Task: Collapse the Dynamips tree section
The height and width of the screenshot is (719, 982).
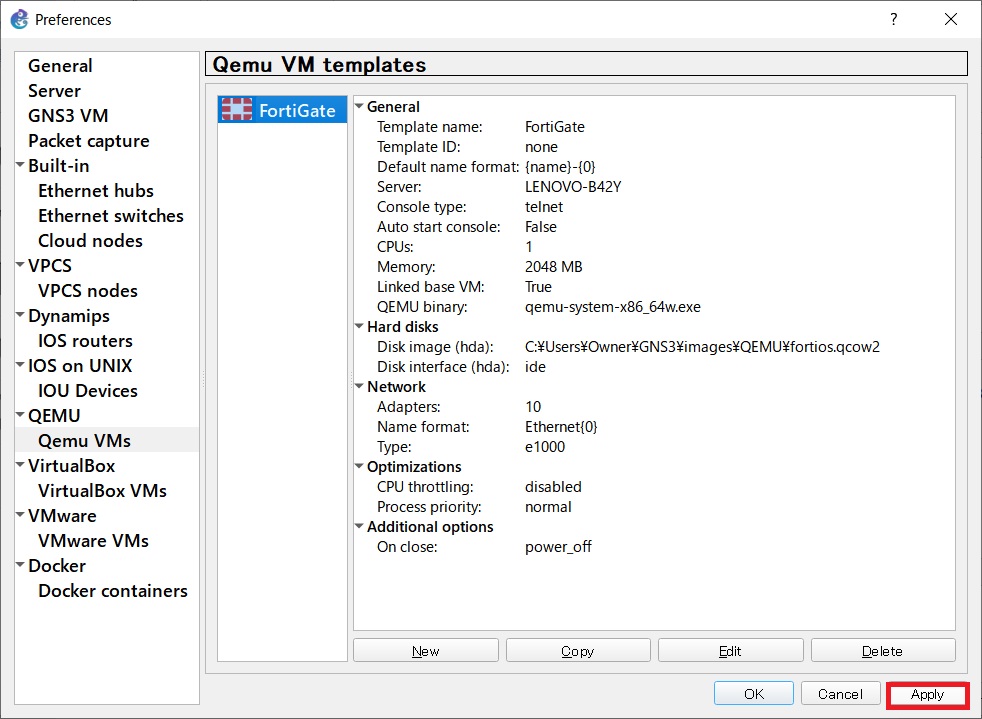Action: pos(21,316)
